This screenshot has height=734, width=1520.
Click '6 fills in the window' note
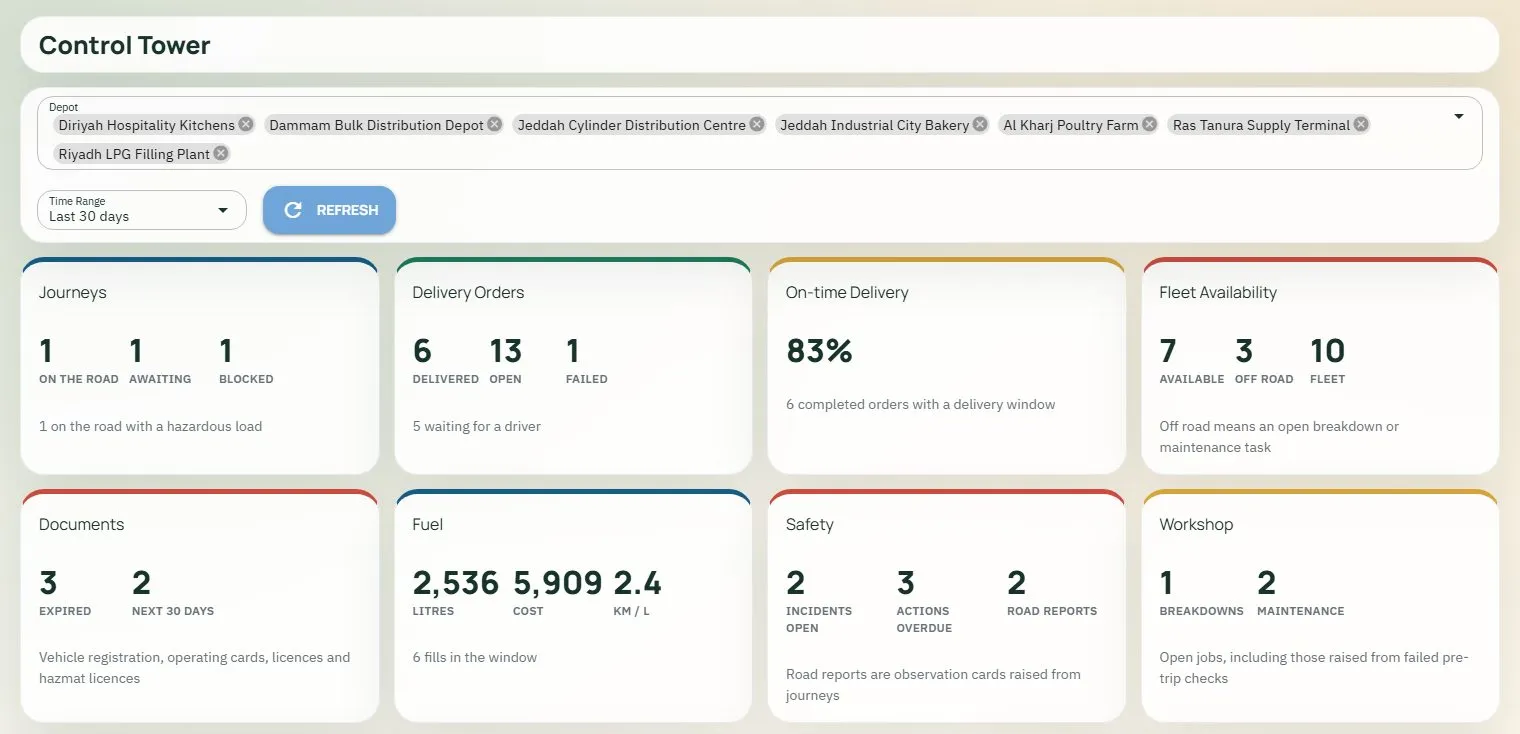click(x=474, y=657)
